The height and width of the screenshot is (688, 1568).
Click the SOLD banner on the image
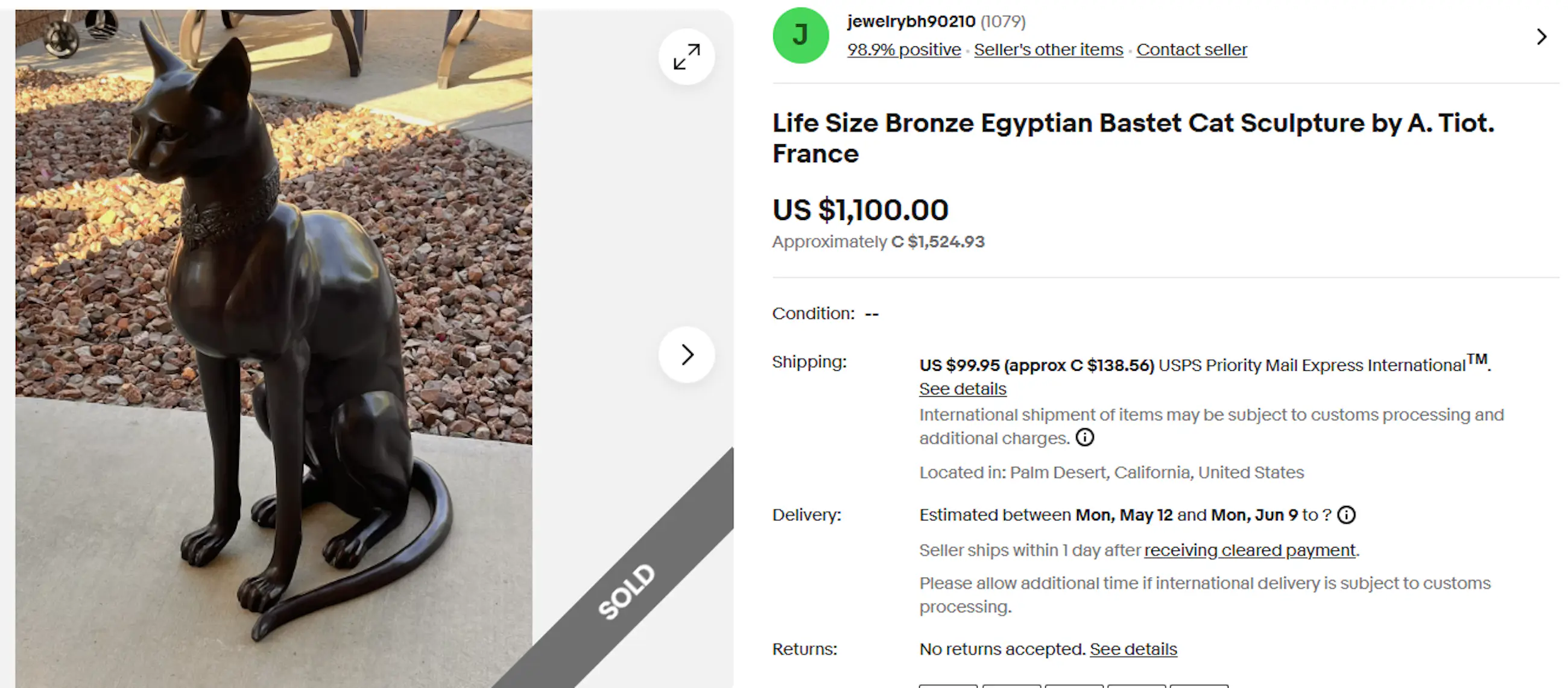(627, 590)
